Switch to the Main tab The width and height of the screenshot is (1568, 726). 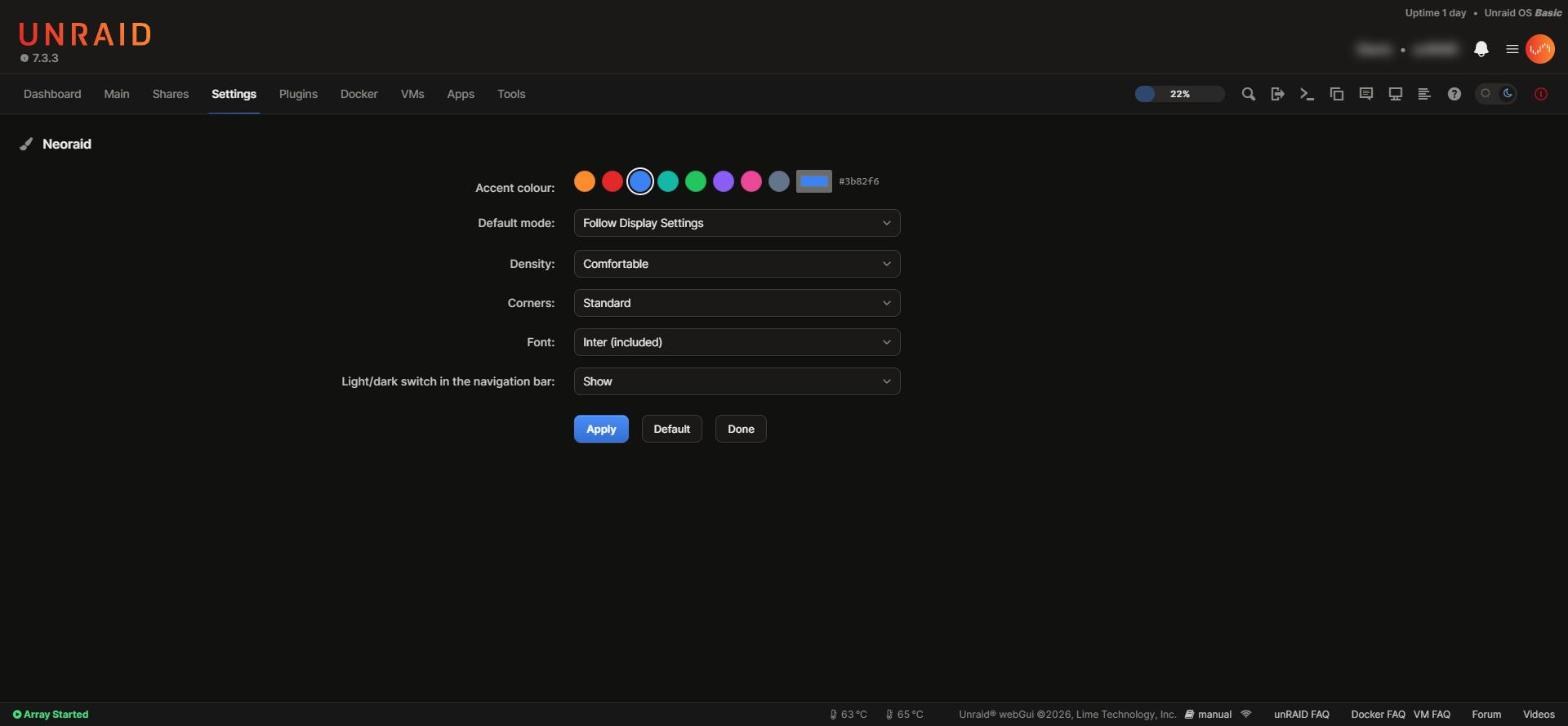[116, 94]
